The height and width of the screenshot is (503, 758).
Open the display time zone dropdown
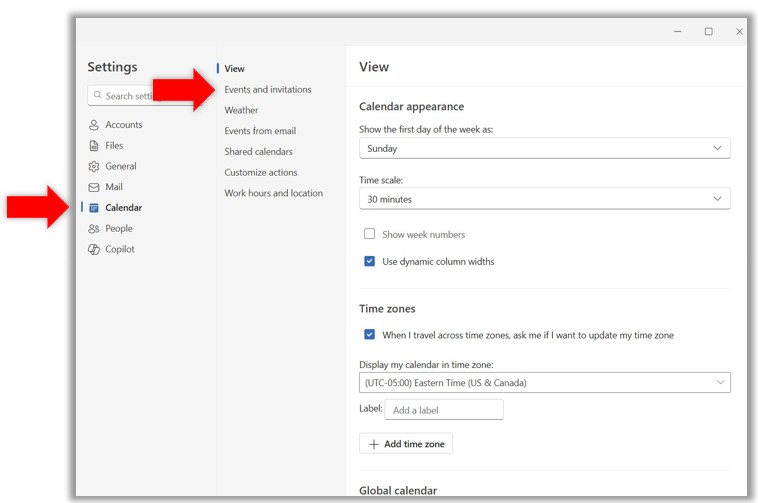point(544,382)
